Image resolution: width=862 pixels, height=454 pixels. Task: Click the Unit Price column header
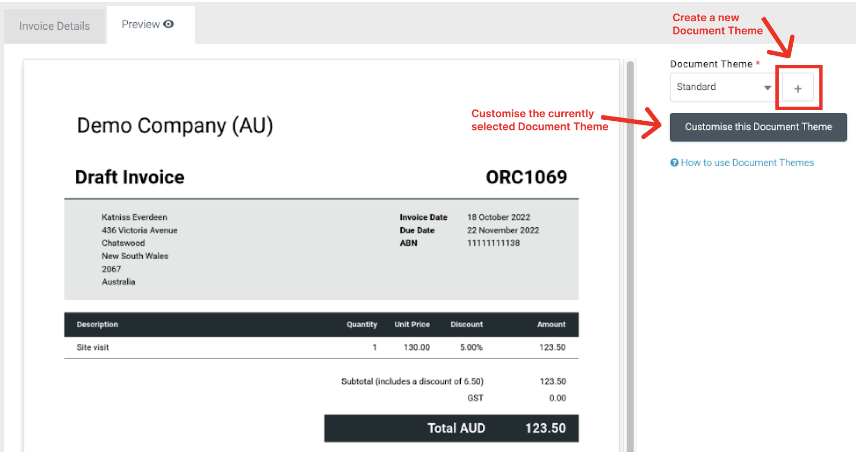coord(412,324)
